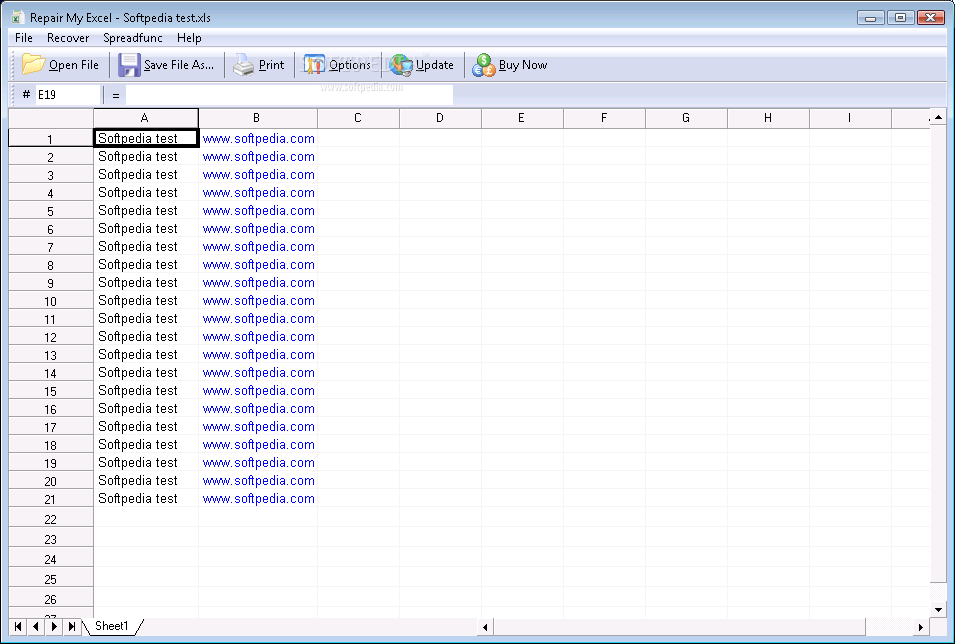Click www.softpedia.com link in row 4

(x=259, y=193)
